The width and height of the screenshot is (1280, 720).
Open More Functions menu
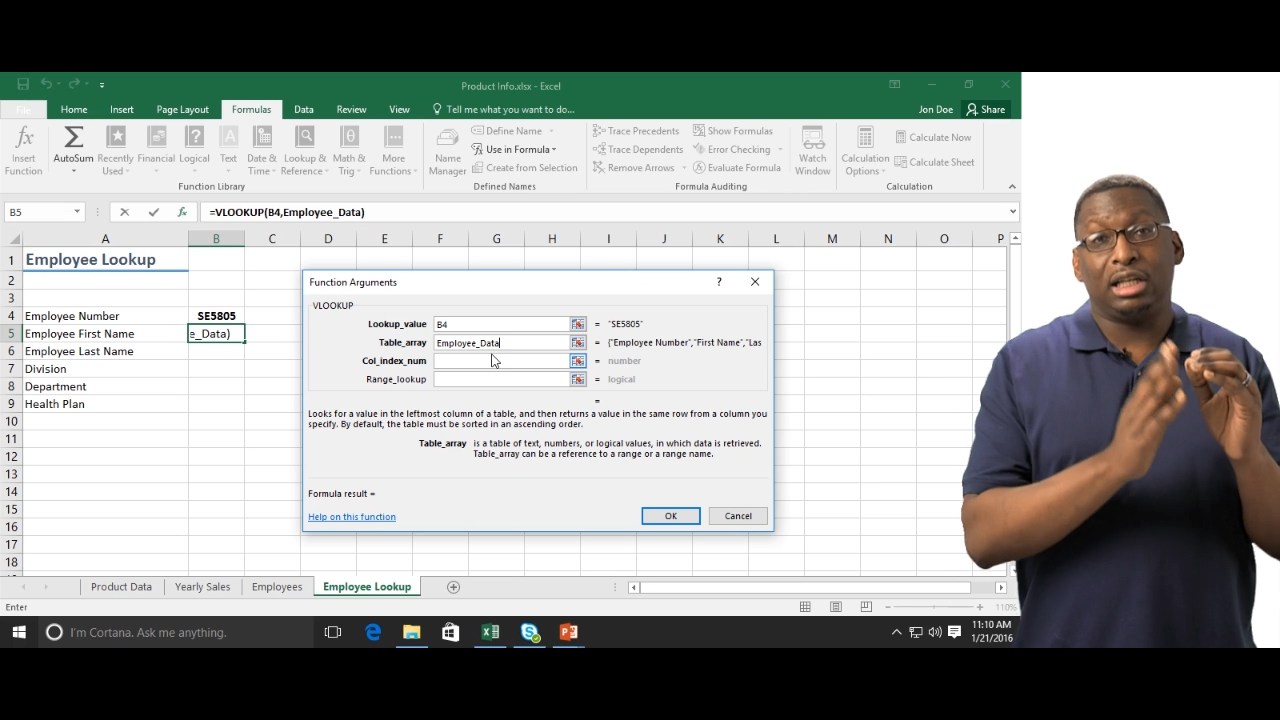tap(394, 150)
